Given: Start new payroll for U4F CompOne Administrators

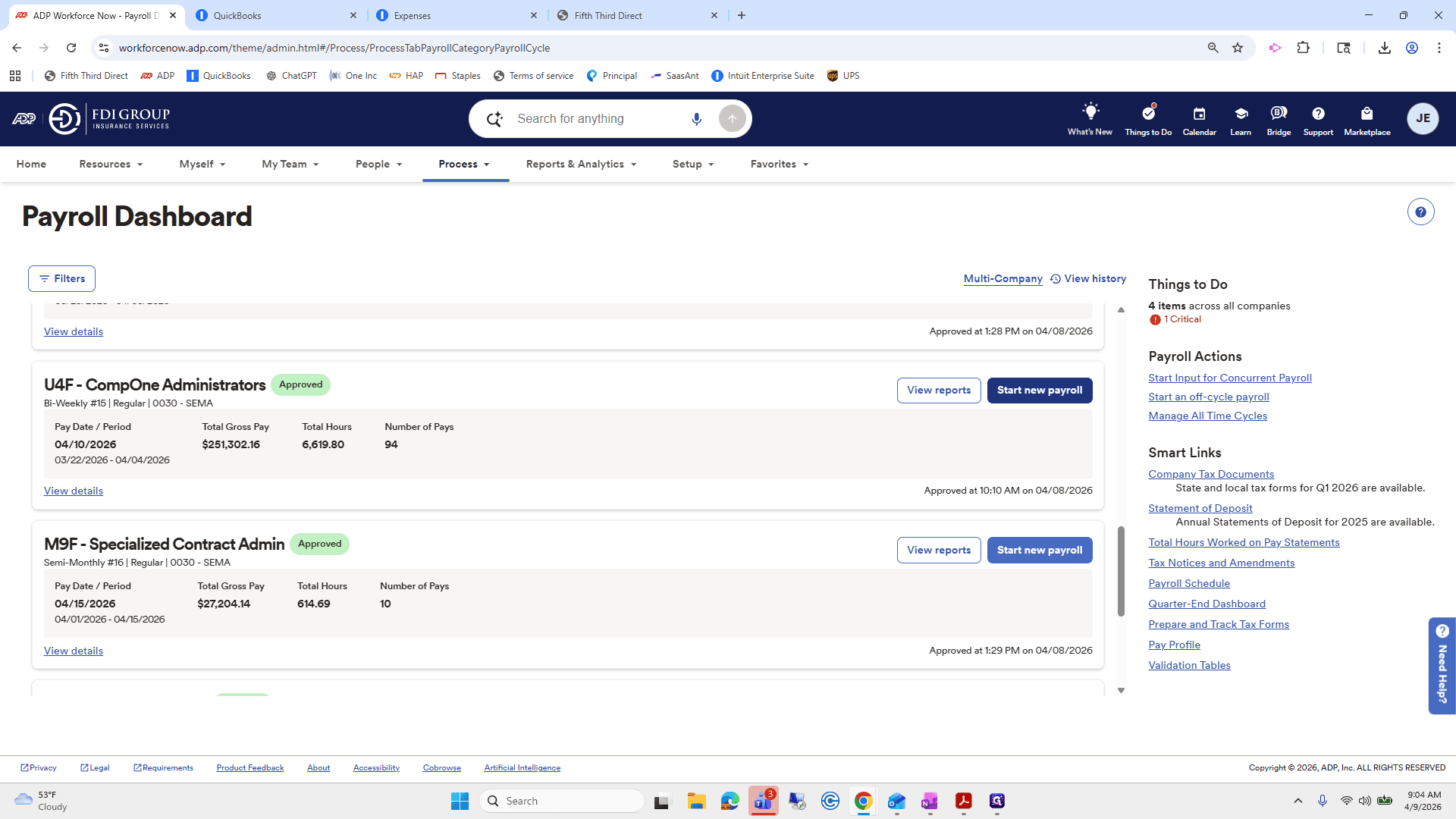Looking at the screenshot, I should coord(1040,391).
